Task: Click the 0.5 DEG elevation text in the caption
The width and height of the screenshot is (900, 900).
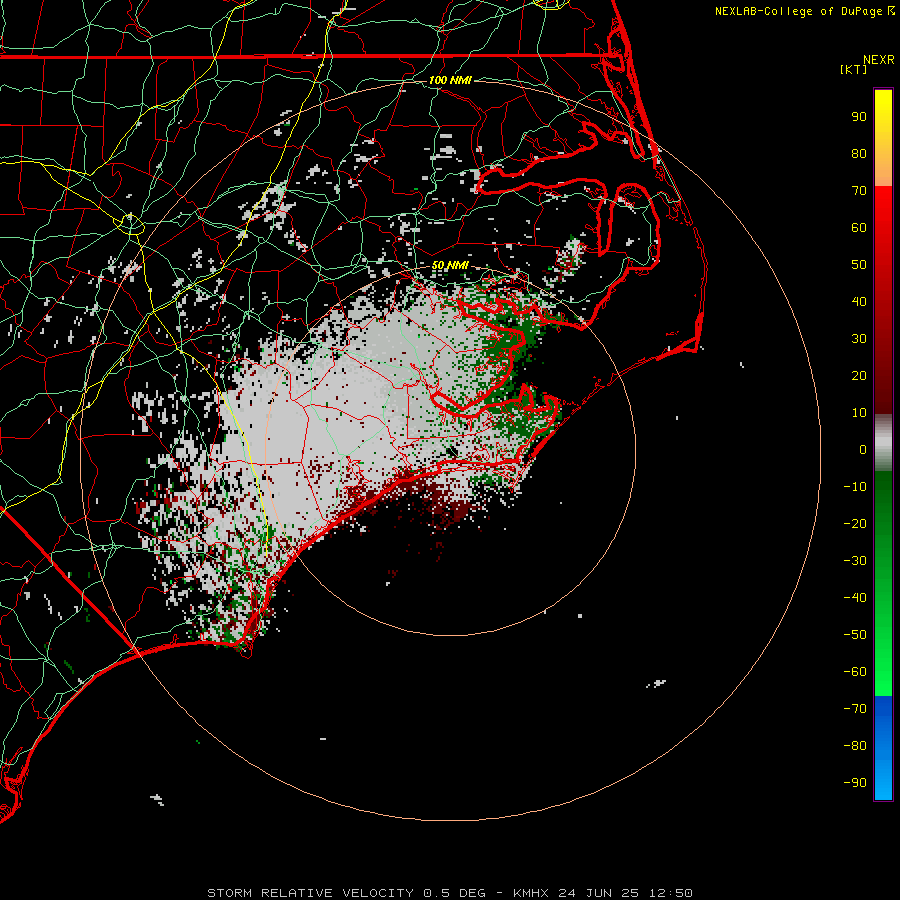Action: [x=455, y=893]
